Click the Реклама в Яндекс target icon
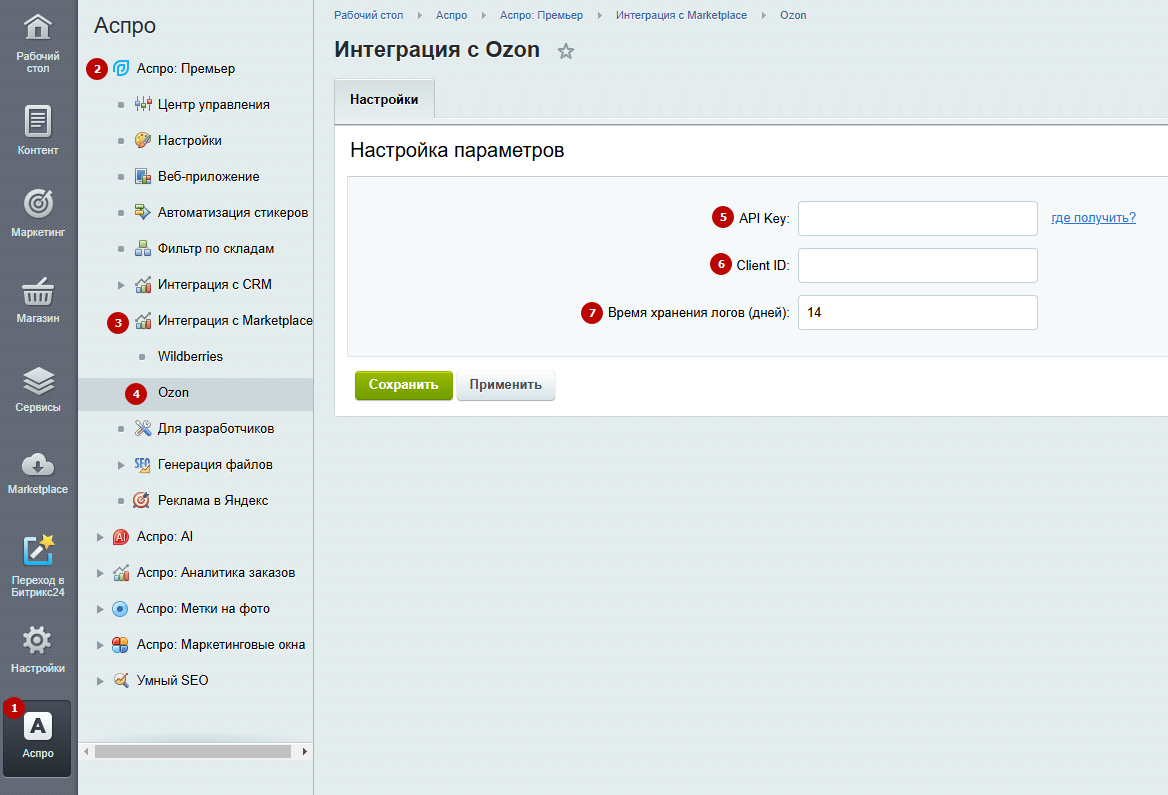Viewport: 1168px width, 795px height. click(x=142, y=501)
